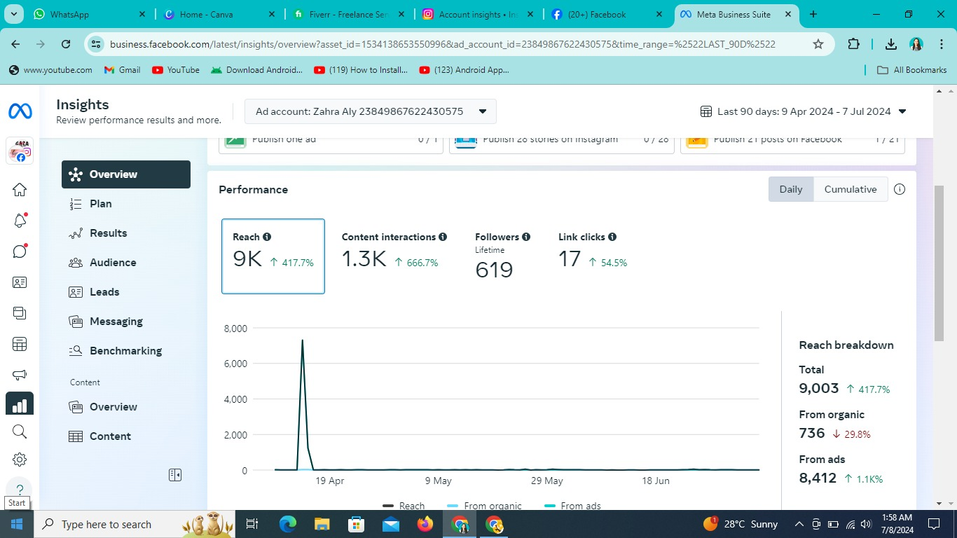This screenshot has height=538, width=957.
Task: Open the Gmail bookmark
Action: 122,70
